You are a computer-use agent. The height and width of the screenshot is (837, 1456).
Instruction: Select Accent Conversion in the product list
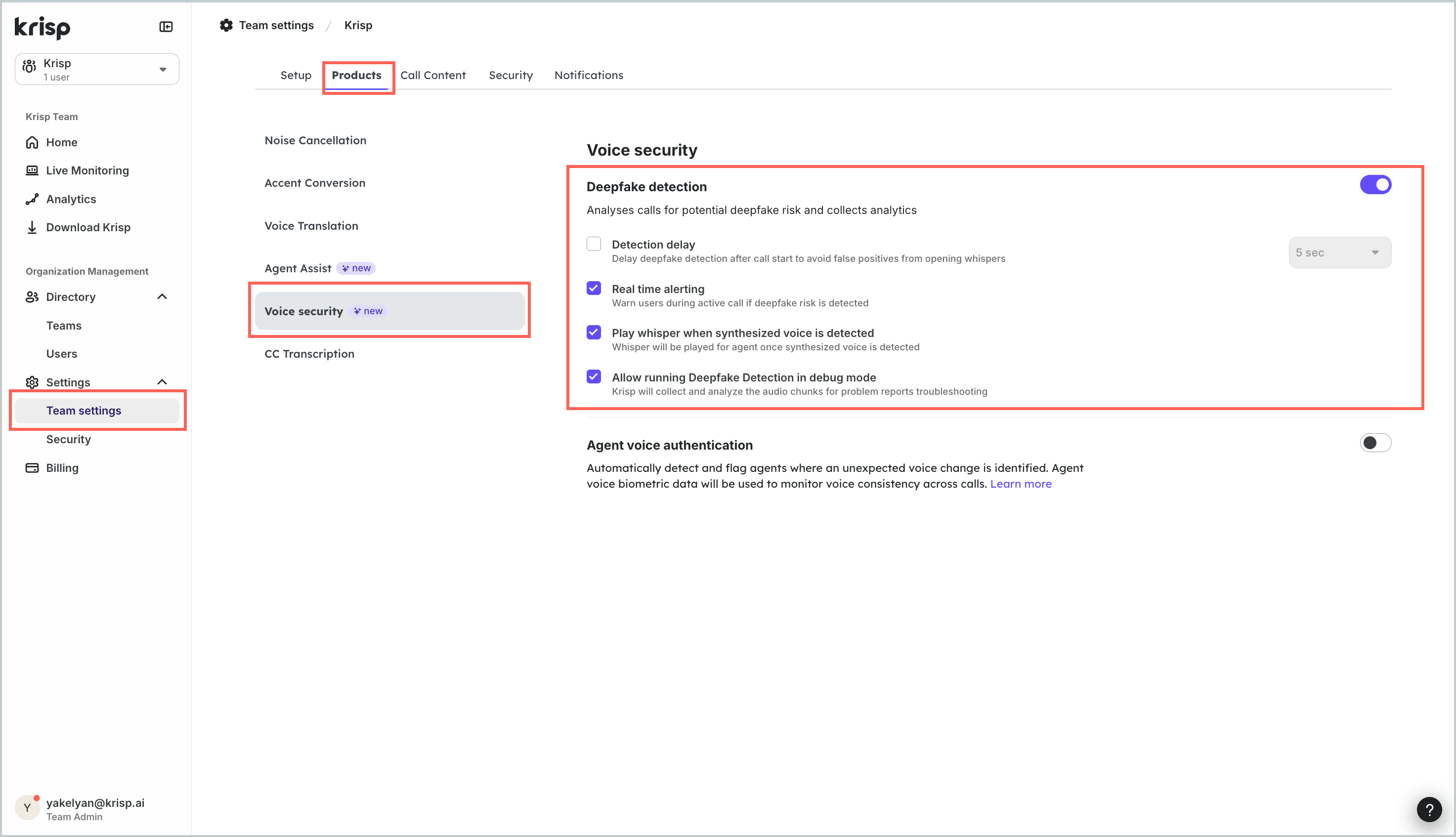click(x=314, y=183)
